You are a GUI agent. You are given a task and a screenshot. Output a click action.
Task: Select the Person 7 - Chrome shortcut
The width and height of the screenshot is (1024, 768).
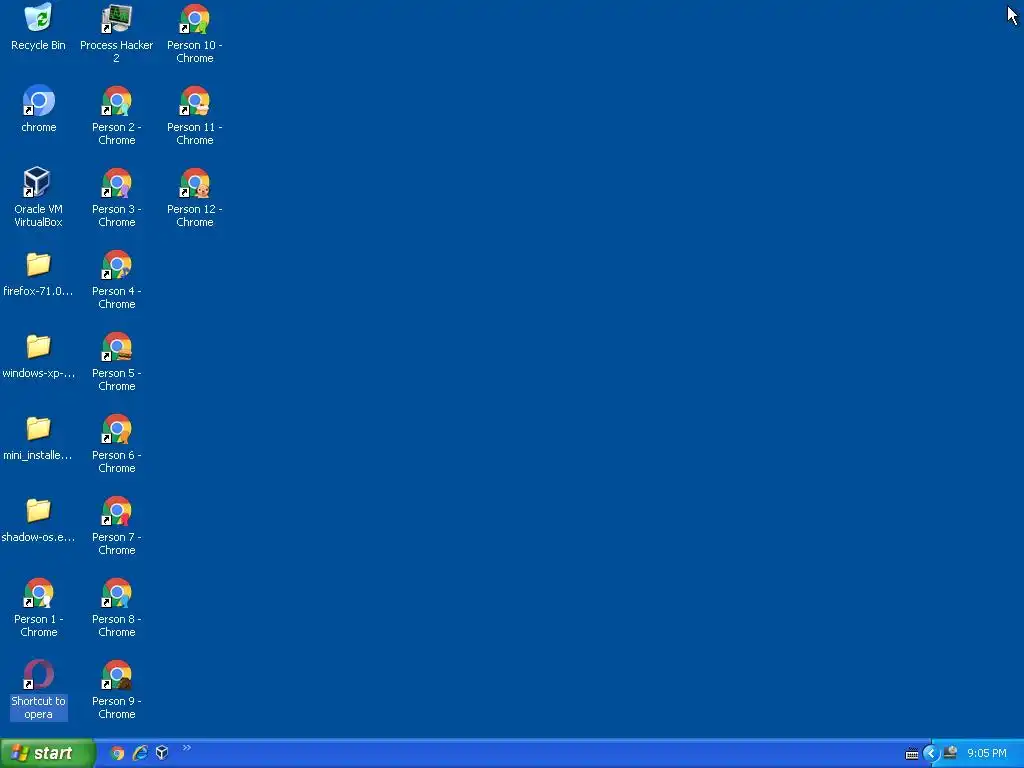[x=116, y=525]
